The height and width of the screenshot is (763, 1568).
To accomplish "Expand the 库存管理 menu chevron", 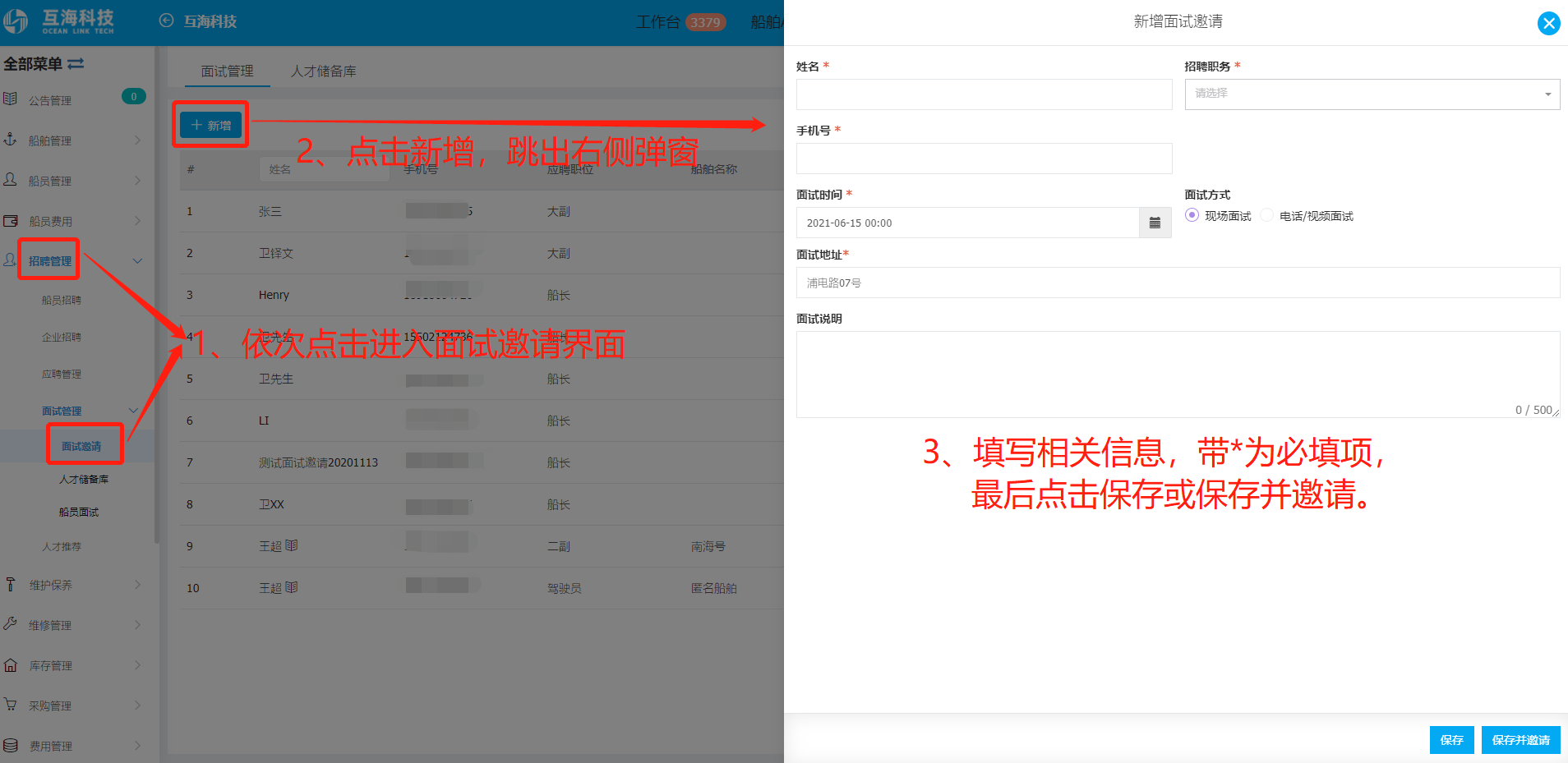I will coord(137,665).
